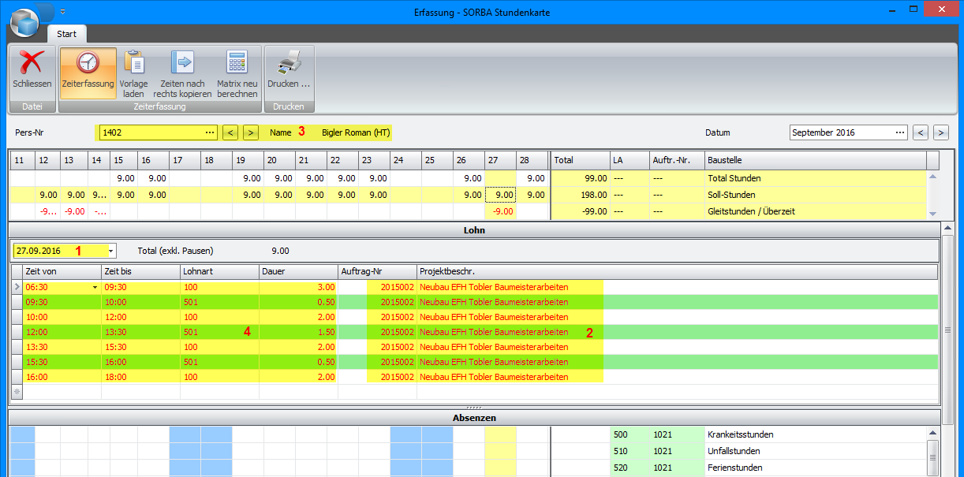Switch to the Start ribbon tab
Viewport: 964px width, 477px height.
66,34
